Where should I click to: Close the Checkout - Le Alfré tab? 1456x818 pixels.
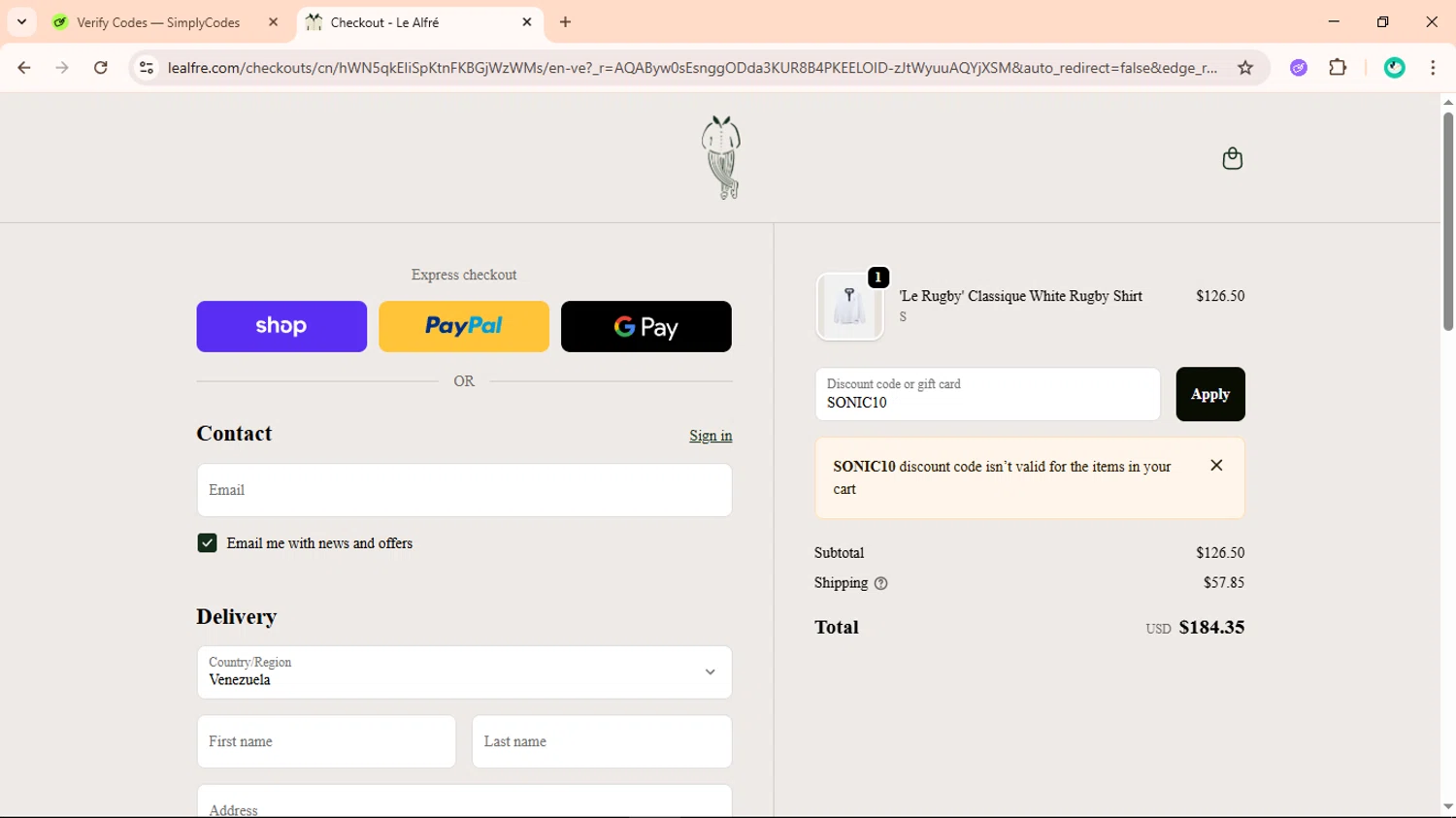527,22
